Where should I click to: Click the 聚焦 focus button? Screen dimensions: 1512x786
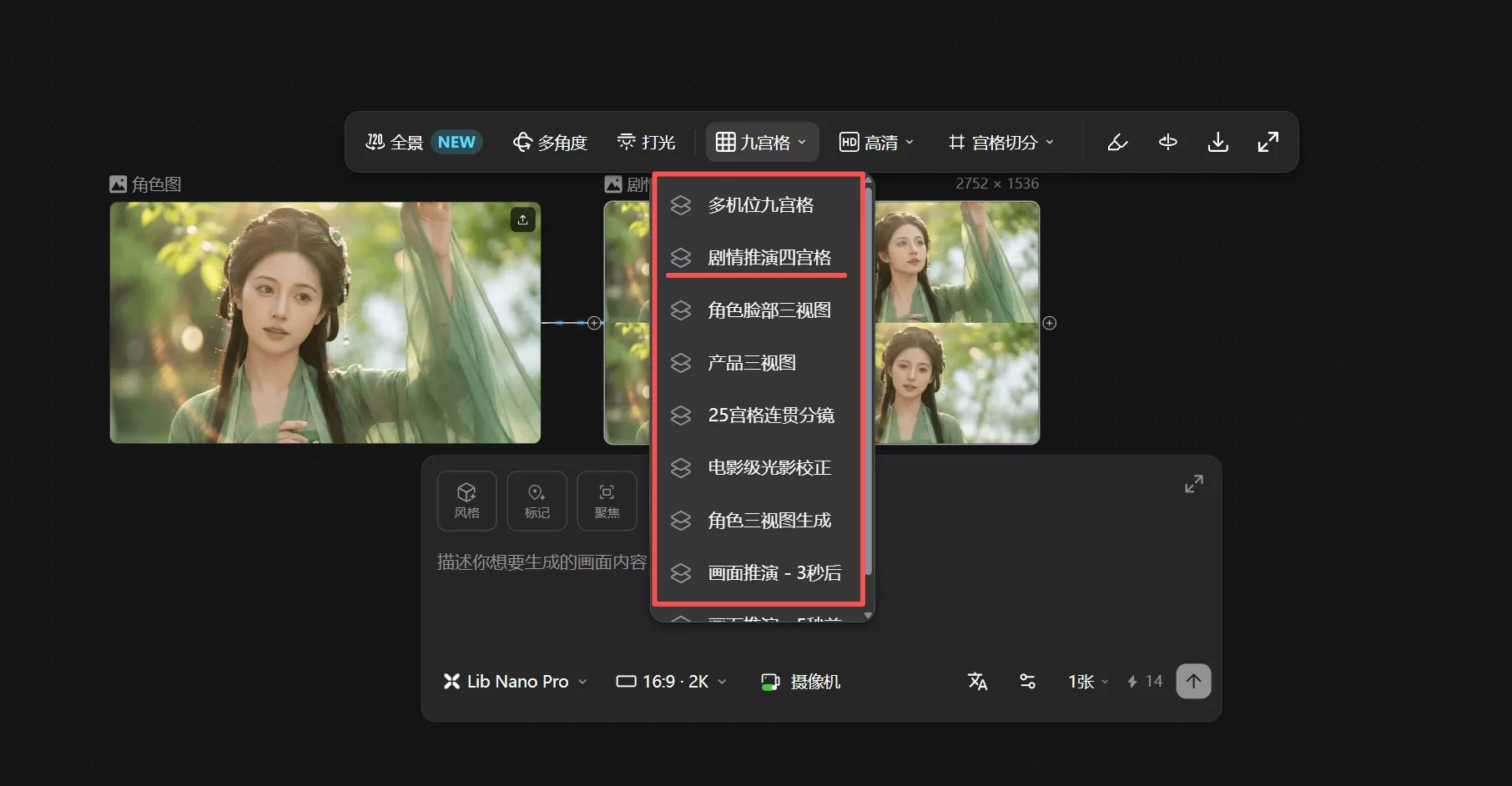607,501
